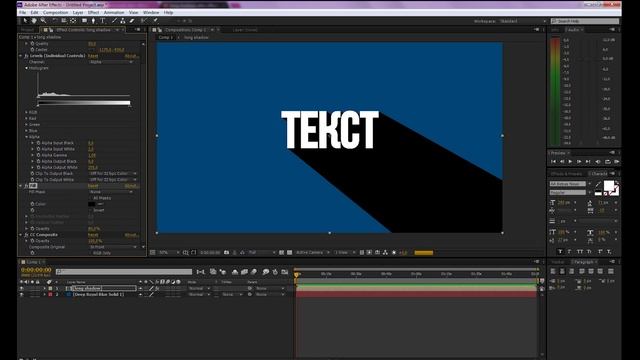Click the Small Caps button
Image resolution: width=640 pixels, height=360 pixels.
[589, 252]
